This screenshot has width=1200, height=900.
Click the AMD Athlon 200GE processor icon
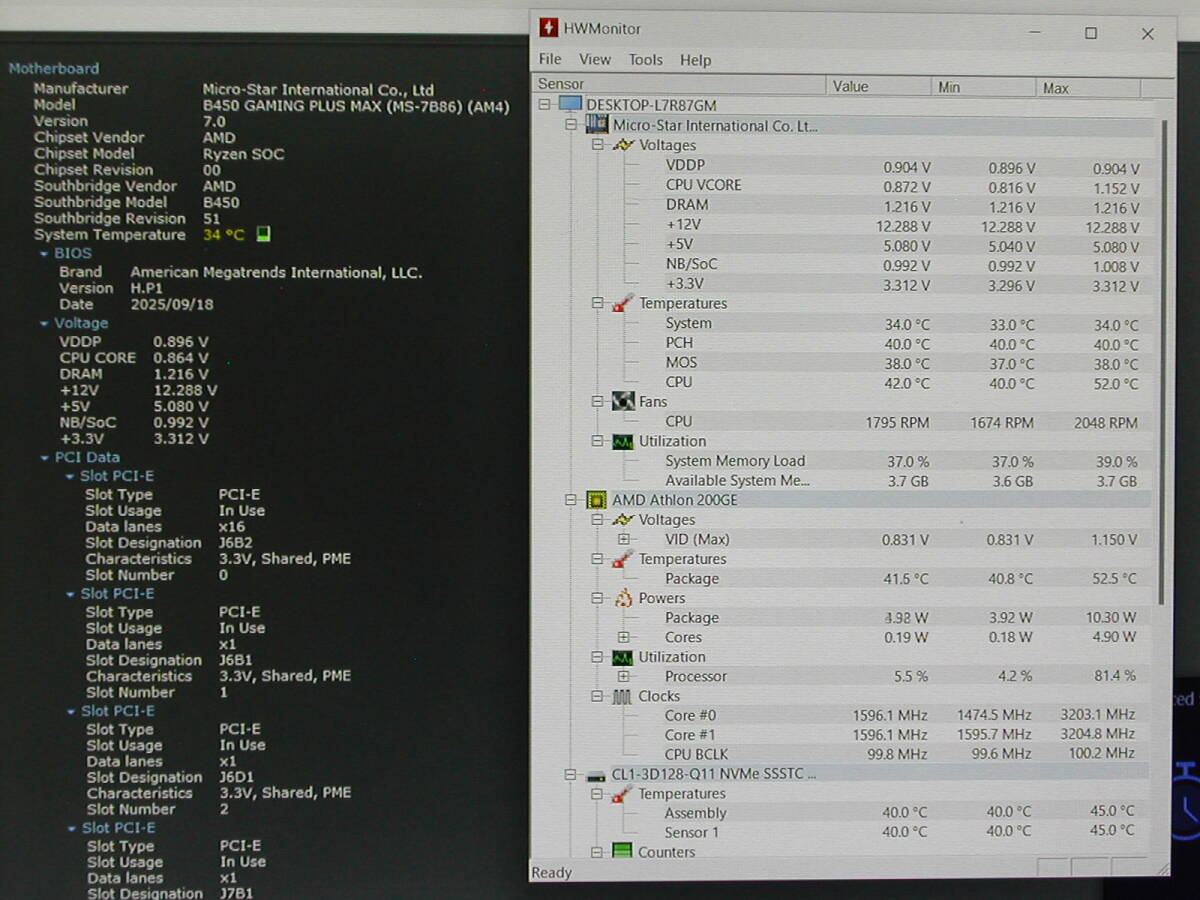(x=596, y=499)
